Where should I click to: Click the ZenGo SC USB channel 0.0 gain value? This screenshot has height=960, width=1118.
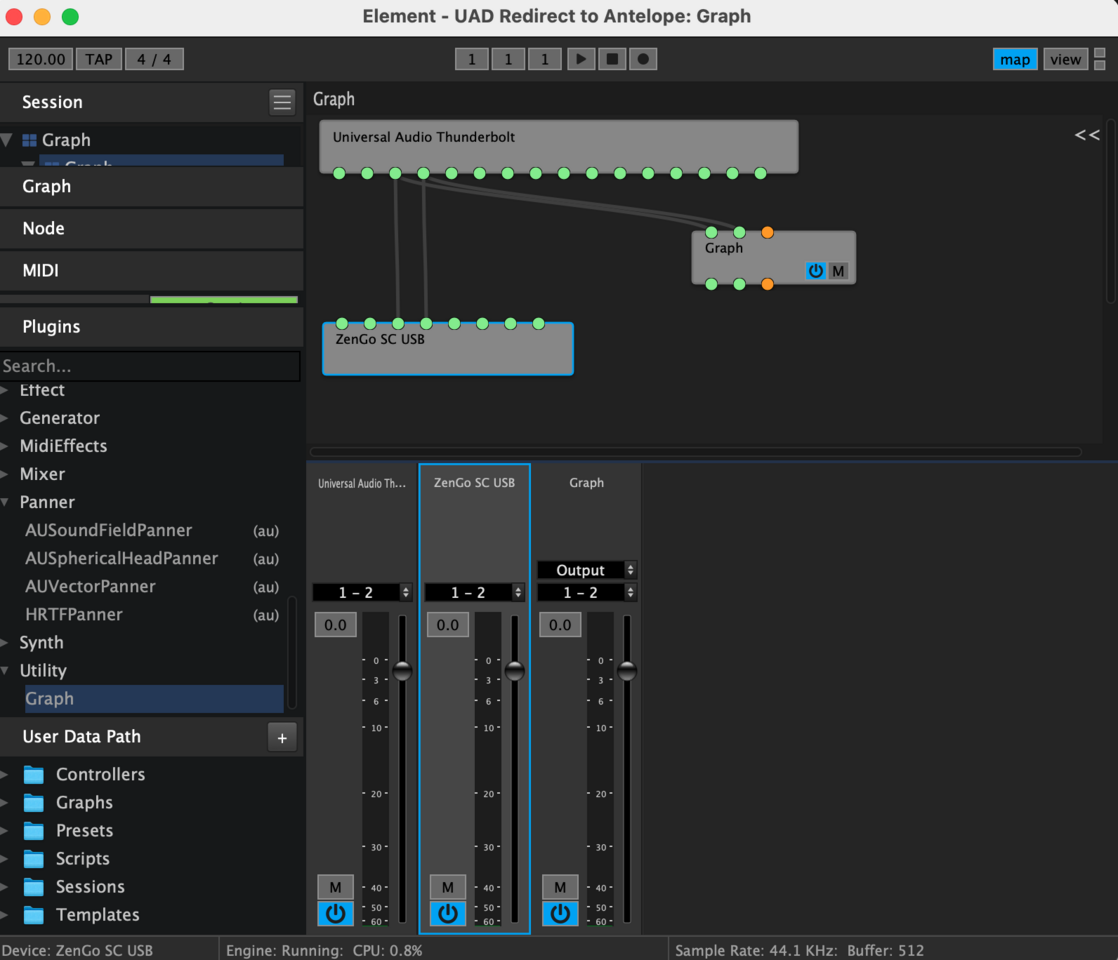pos(448,625)
